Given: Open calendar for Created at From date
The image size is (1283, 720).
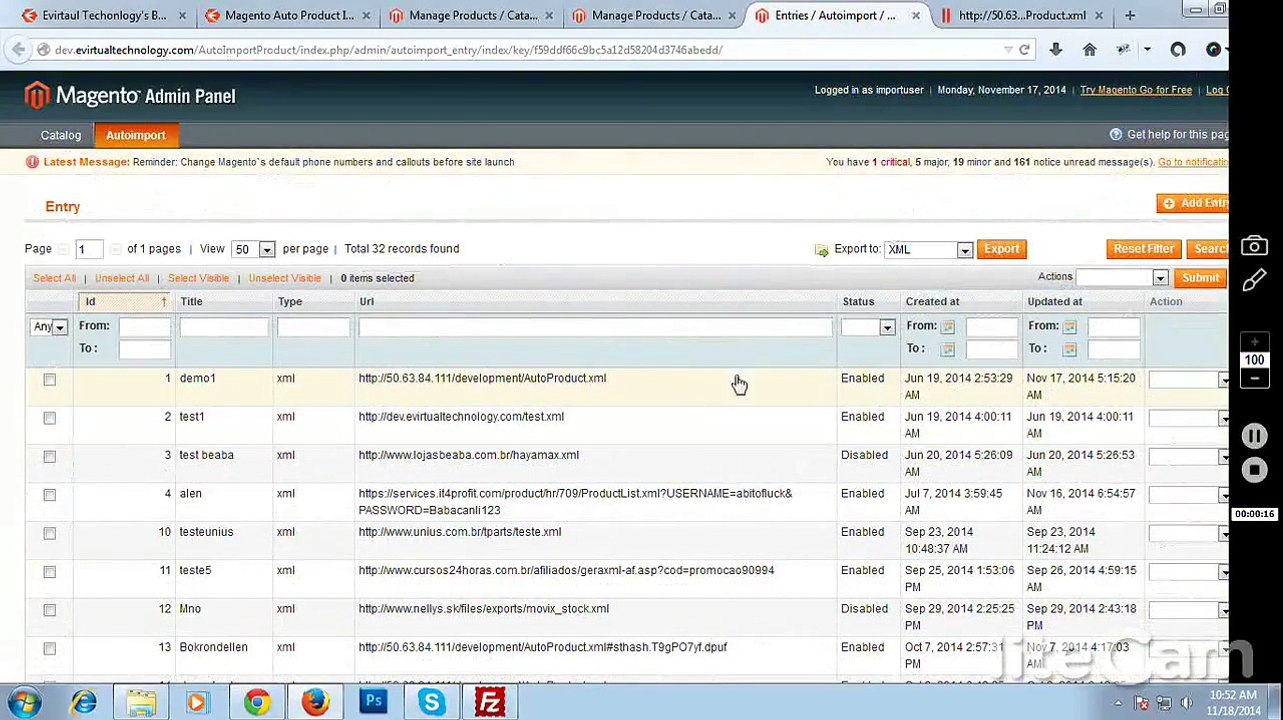Looking at the screenshot, I should [x=947, y=326].
